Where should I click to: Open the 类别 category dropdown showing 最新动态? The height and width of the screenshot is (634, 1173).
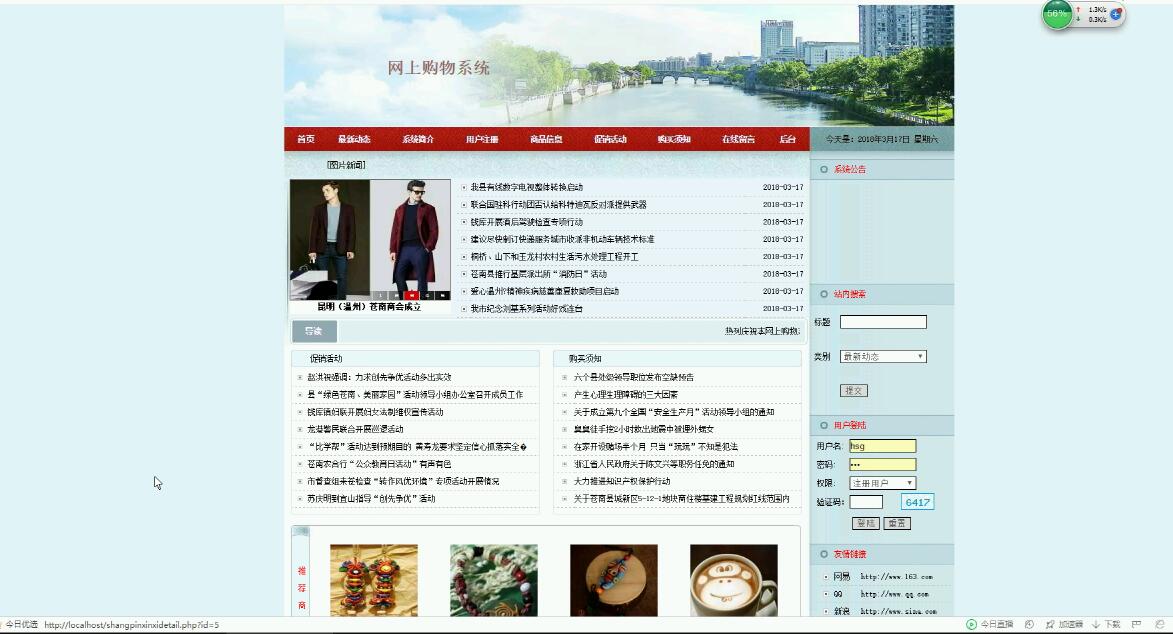(x=883, y=356)
